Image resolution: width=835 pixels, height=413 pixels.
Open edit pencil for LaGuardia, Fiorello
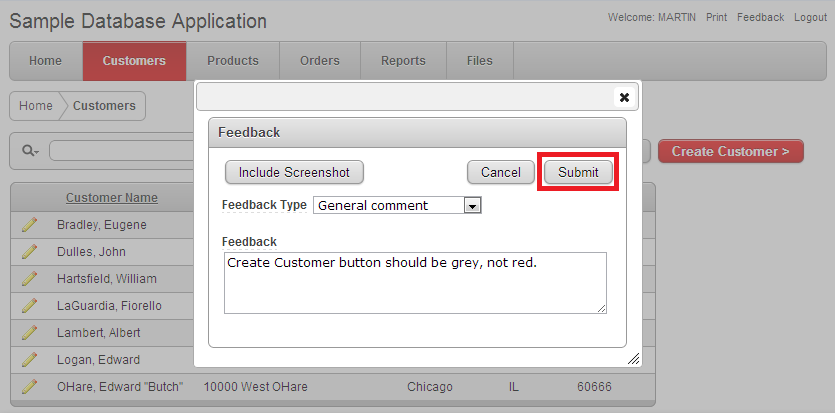coord(29,305)
